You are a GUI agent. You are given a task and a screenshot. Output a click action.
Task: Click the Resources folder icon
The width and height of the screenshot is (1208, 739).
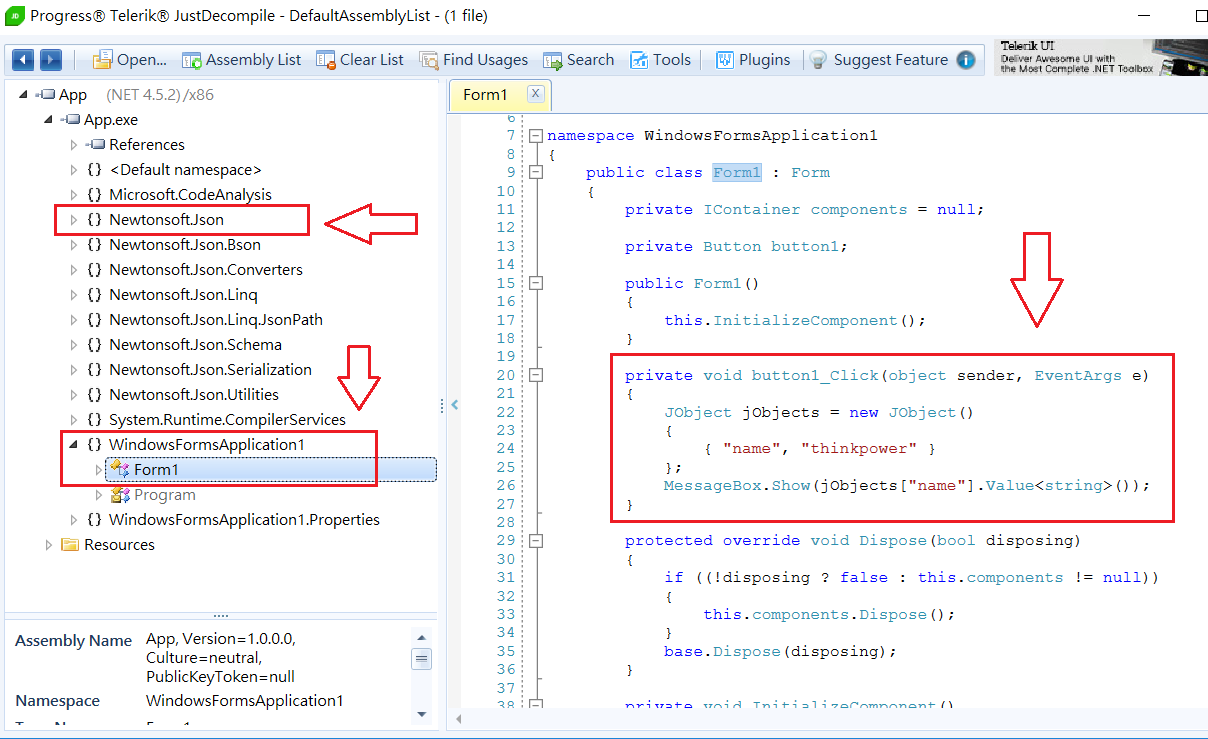(70, 545)
